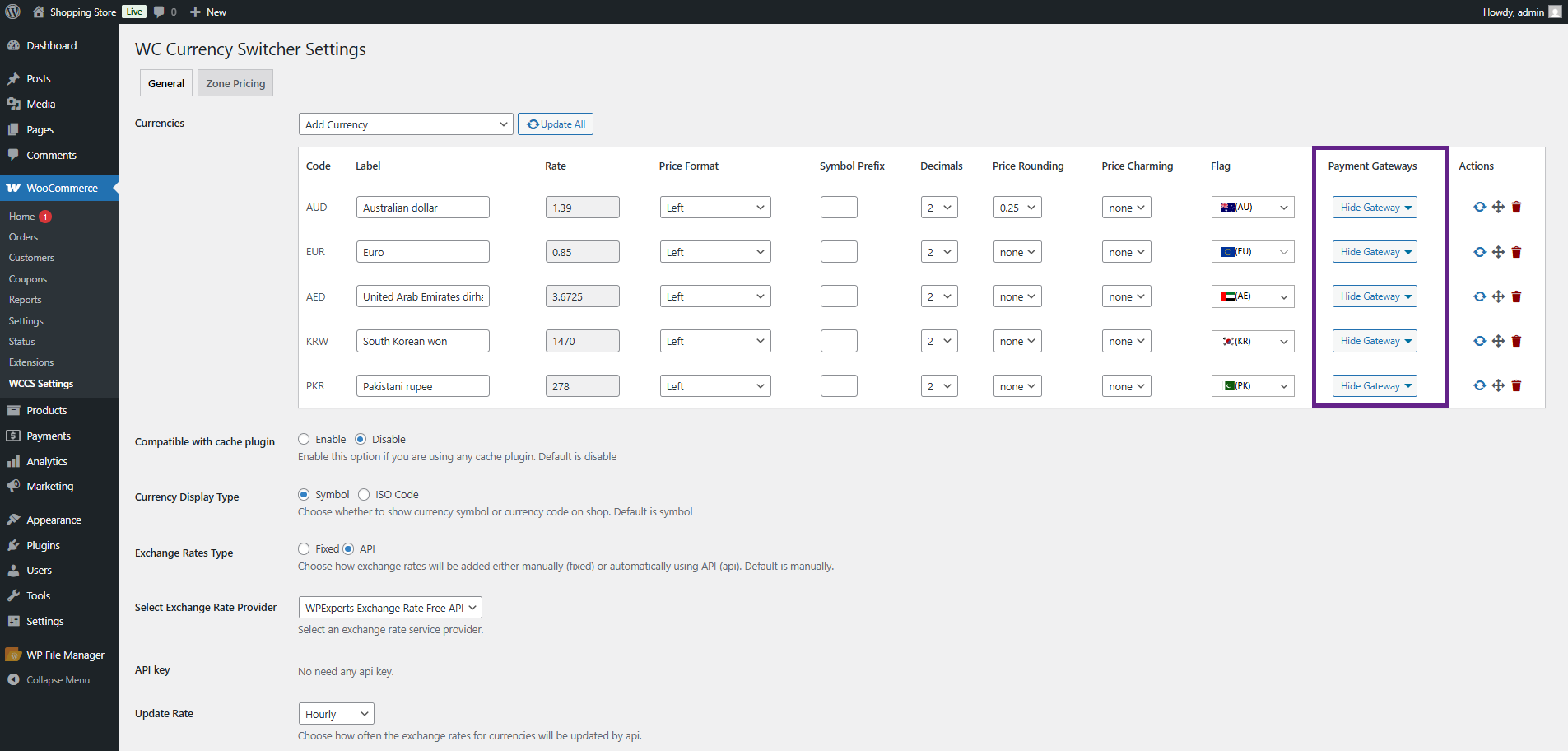Click the New content button
The width and height of the screenshot is (1568, 751).
pyautogui.click(x=208, y=12)
